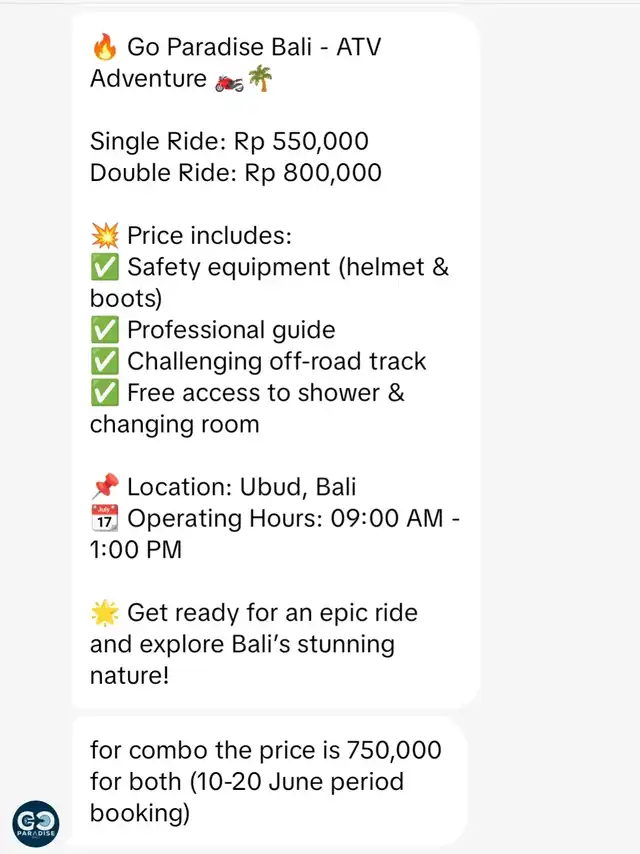640x854 pixels.
Task: Click the Location: Ubud, Bali text
Action: point(241,487)
